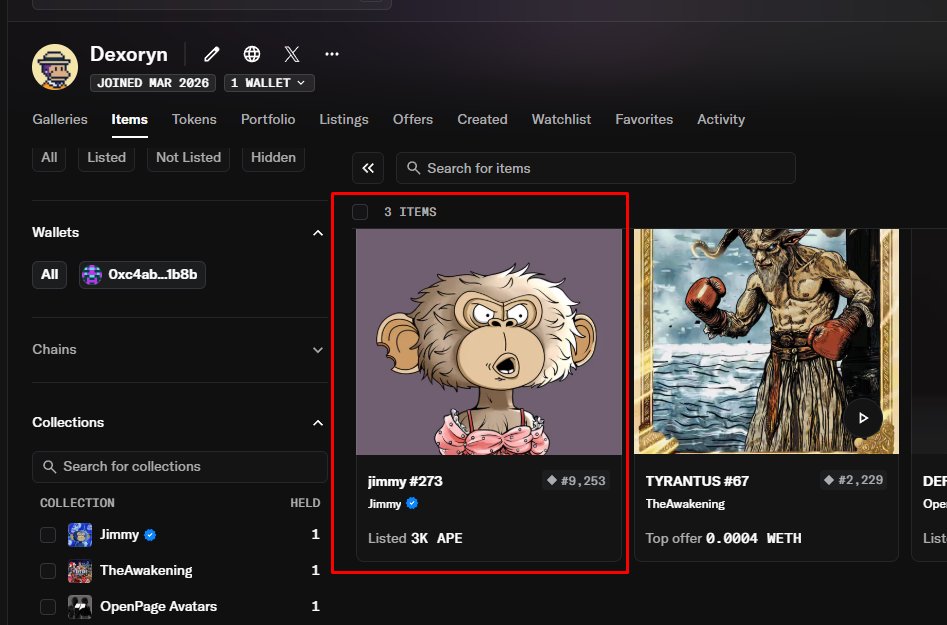The height and width of the screenshot is (625, 947).
Task: Open the X social link icon
Action: [292, 54]
